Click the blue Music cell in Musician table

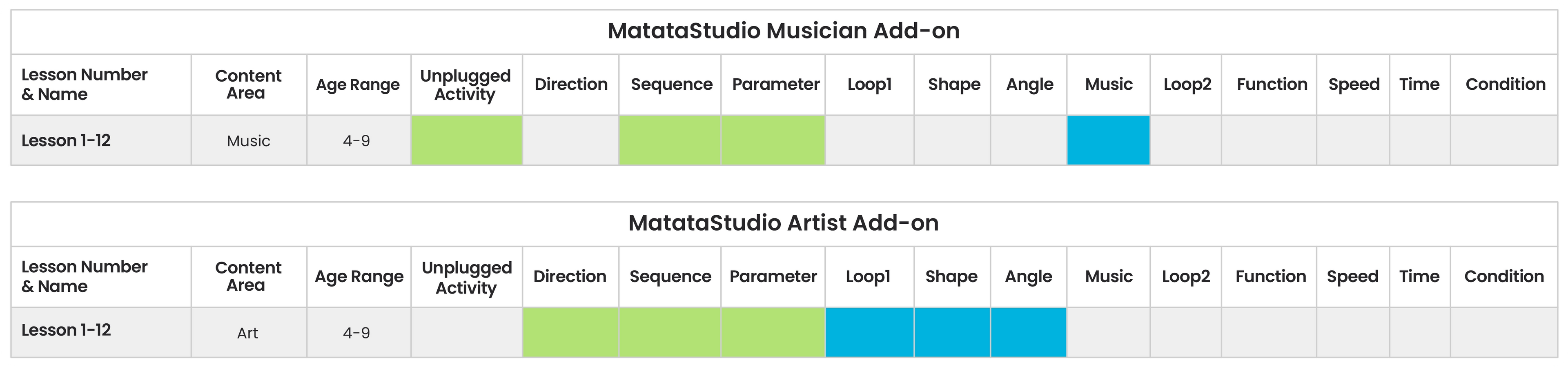pos(1108,140)
